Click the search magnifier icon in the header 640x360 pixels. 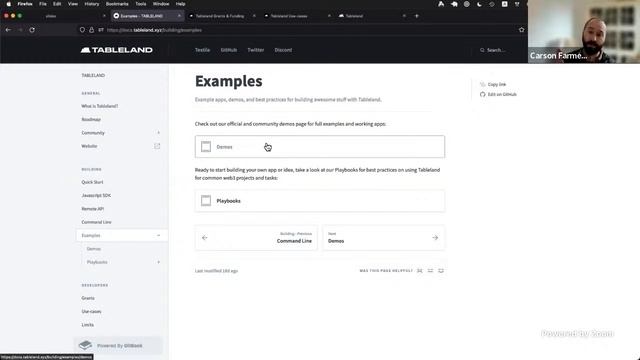[482, 50]
